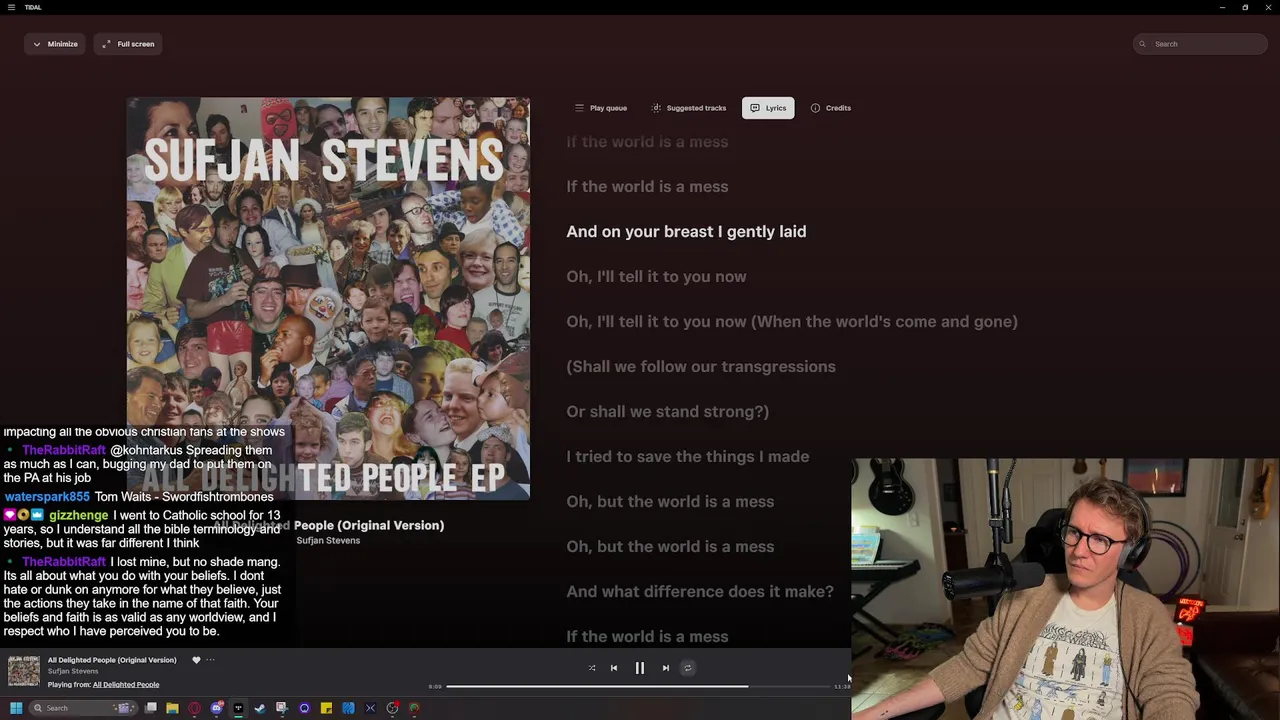Click the small album thumbnail in player bar
This screenshot has width=1280, height=720.
coord(24,671)
